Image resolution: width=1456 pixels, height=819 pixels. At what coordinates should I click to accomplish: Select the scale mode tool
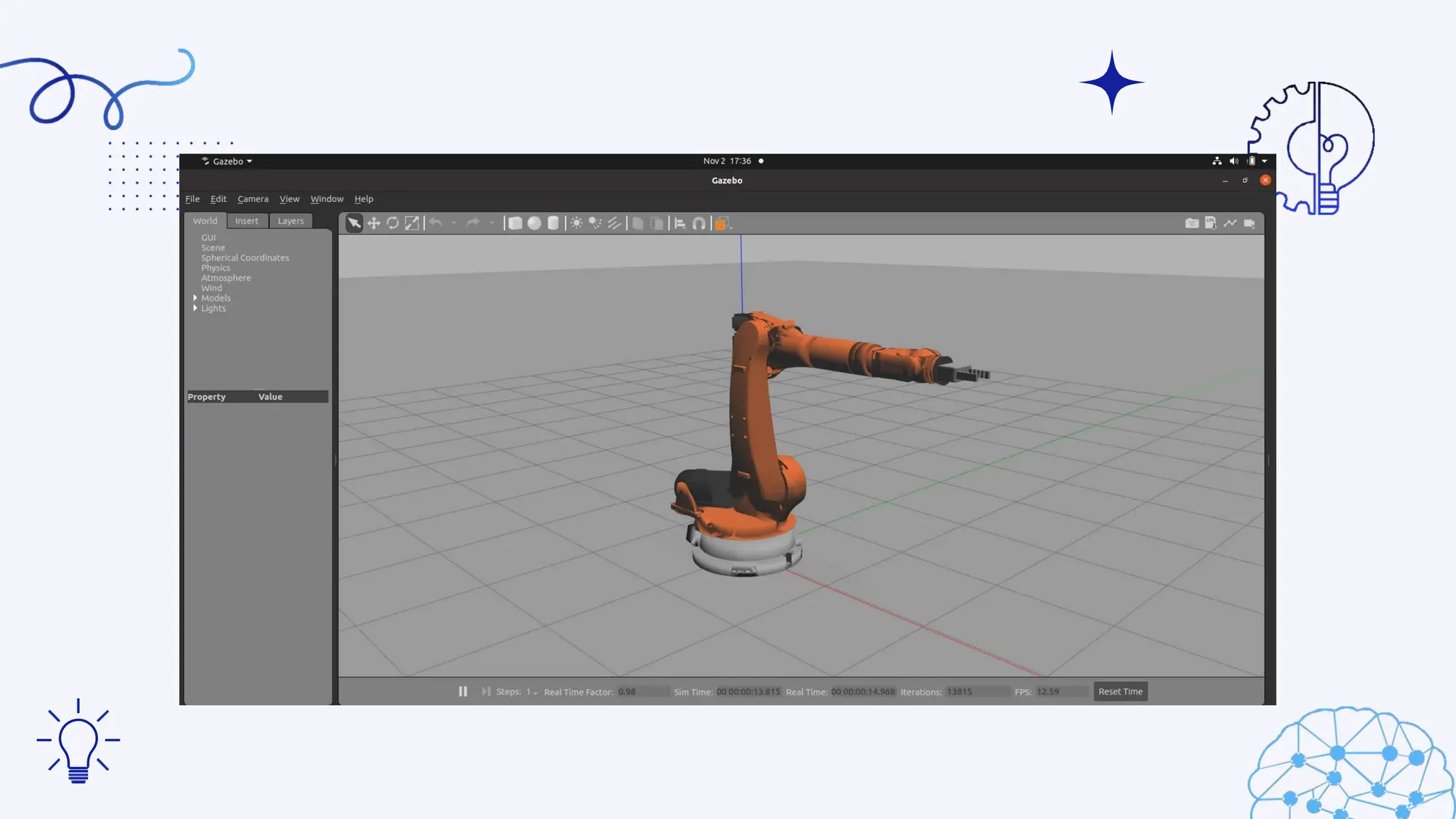click(x=412, y=223)
